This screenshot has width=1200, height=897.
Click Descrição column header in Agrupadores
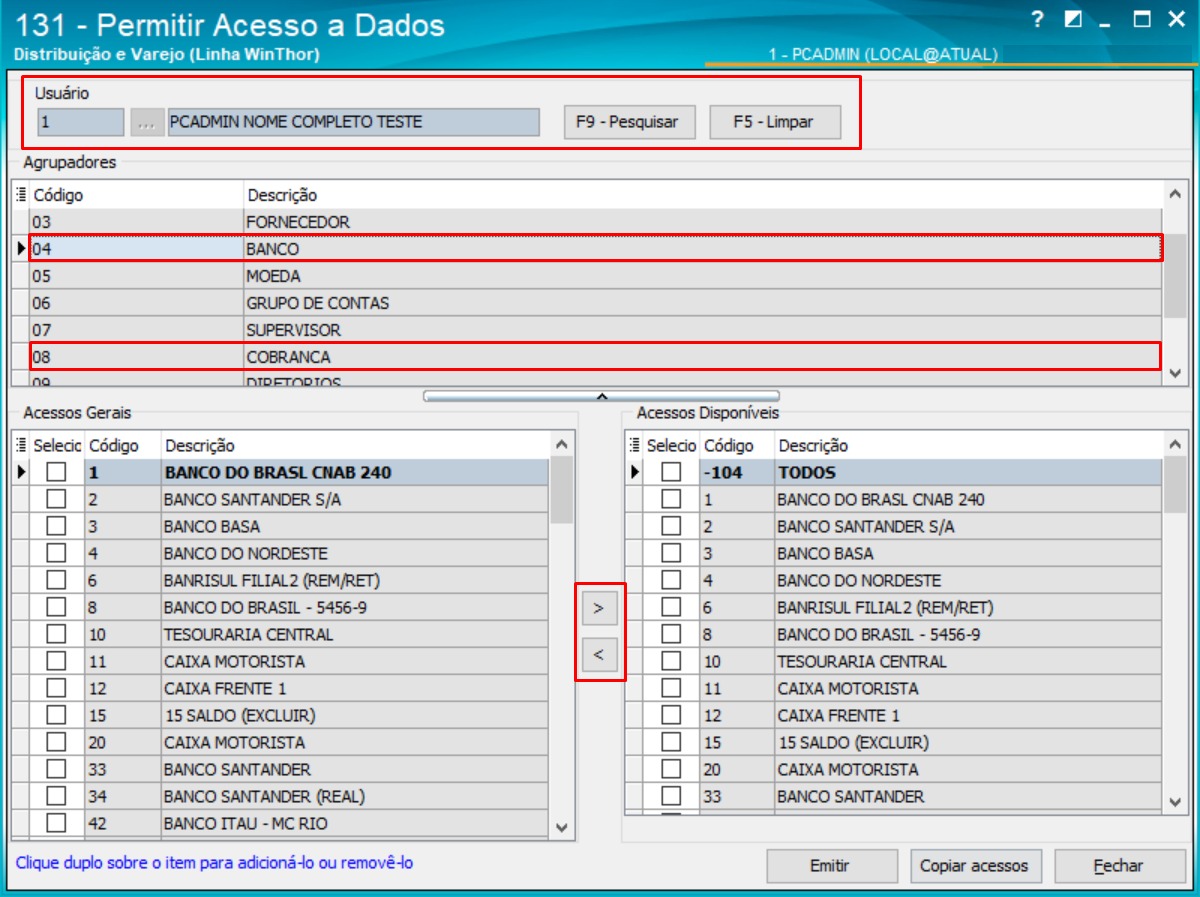[x=702, y=195]
